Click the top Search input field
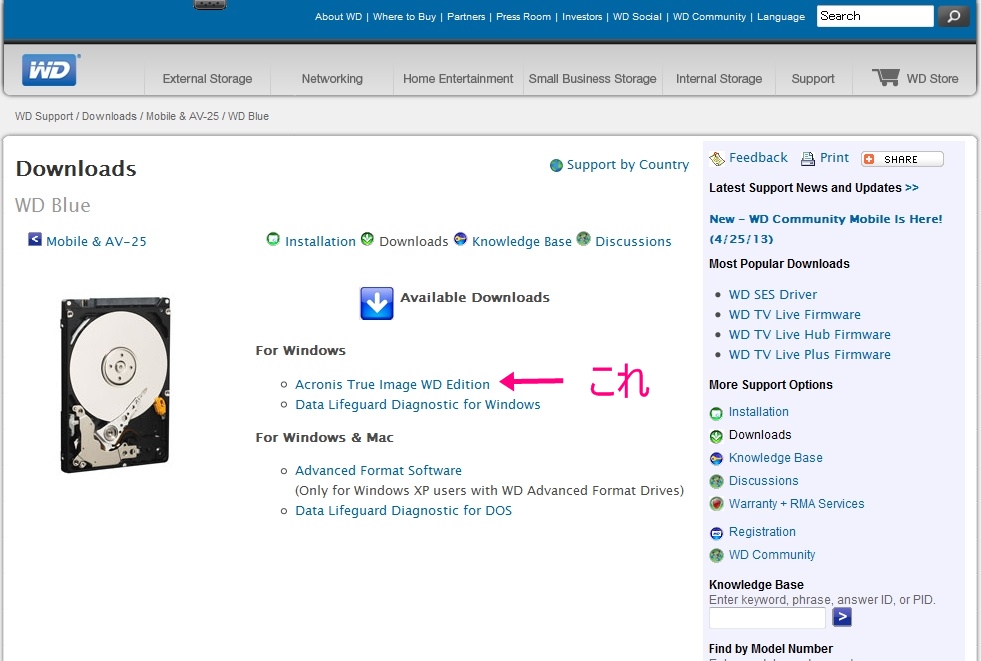This screenshot has height=661, width=981. pos(875,16)
